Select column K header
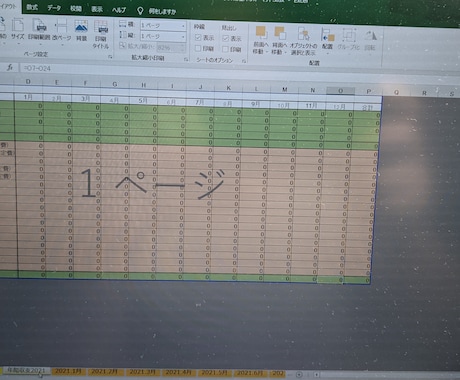460x380 pixels. click(229, 88)
